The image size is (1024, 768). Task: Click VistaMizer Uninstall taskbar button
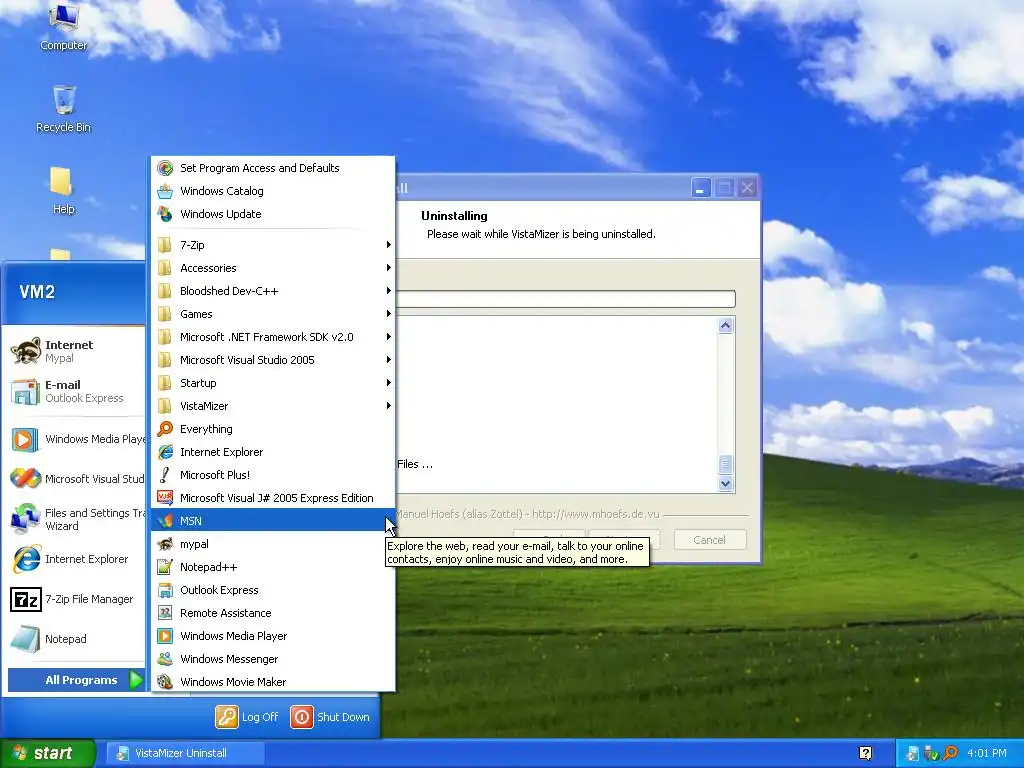185,753
